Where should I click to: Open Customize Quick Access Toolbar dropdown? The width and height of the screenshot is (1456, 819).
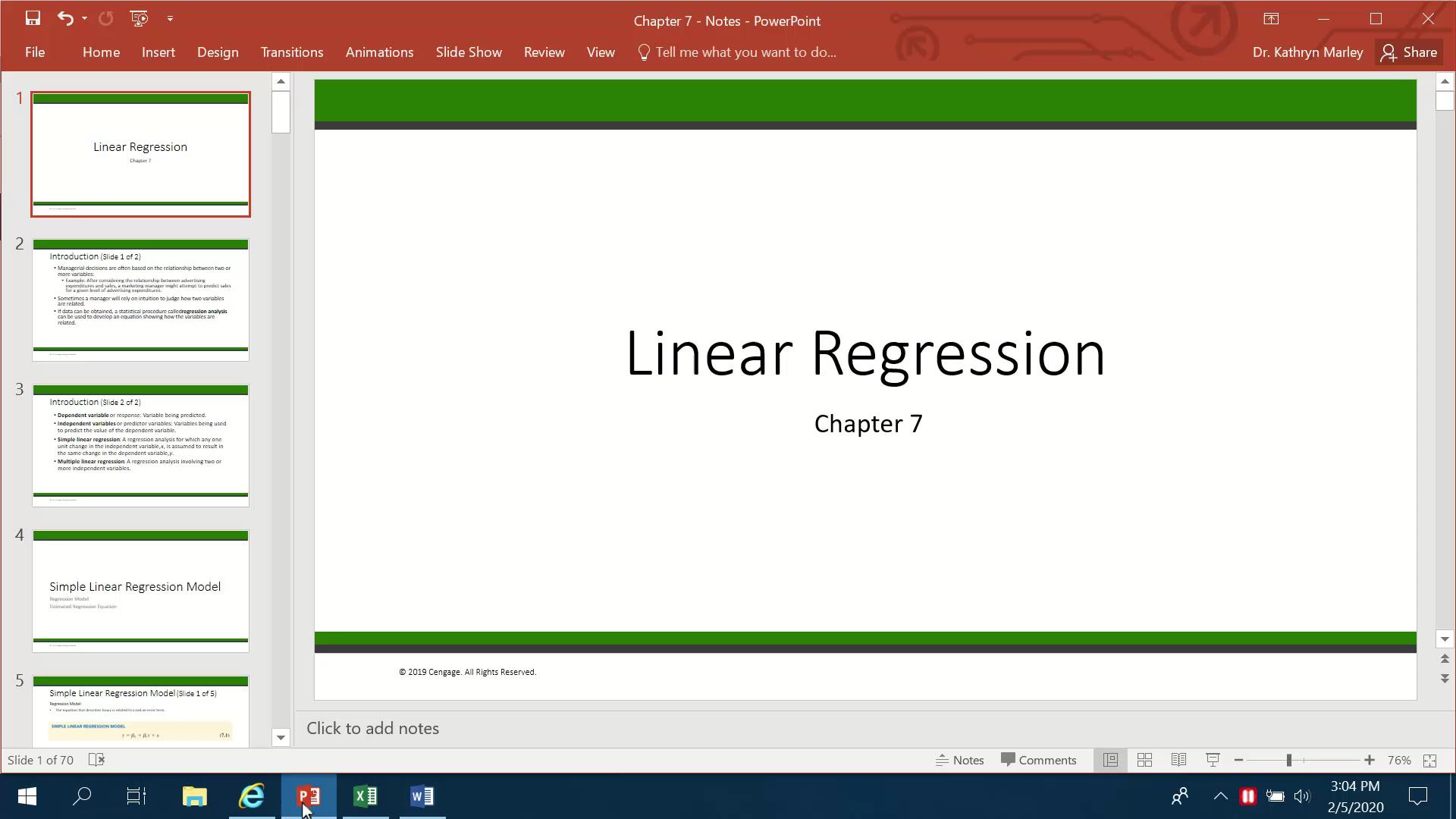[170, 19]
